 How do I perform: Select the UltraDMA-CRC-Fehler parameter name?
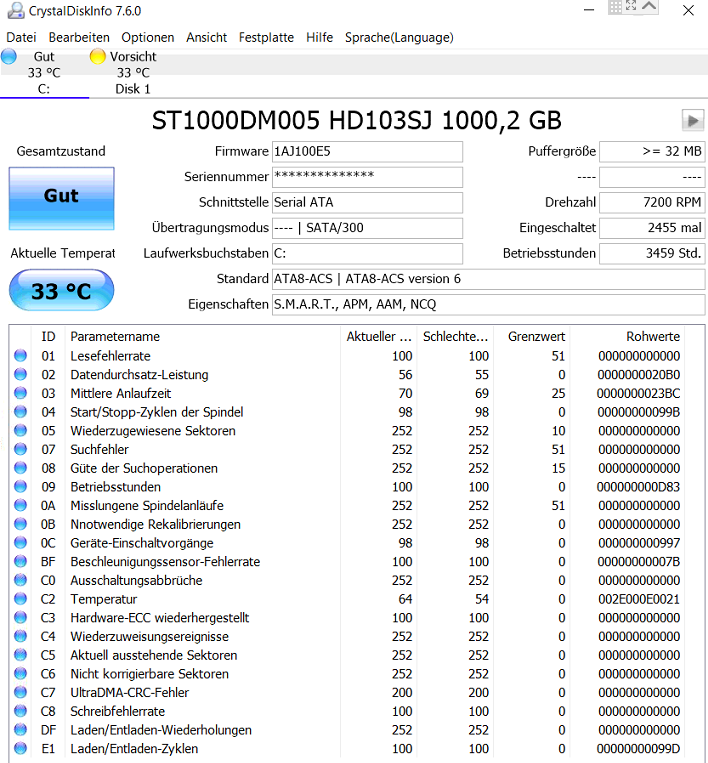129,692
